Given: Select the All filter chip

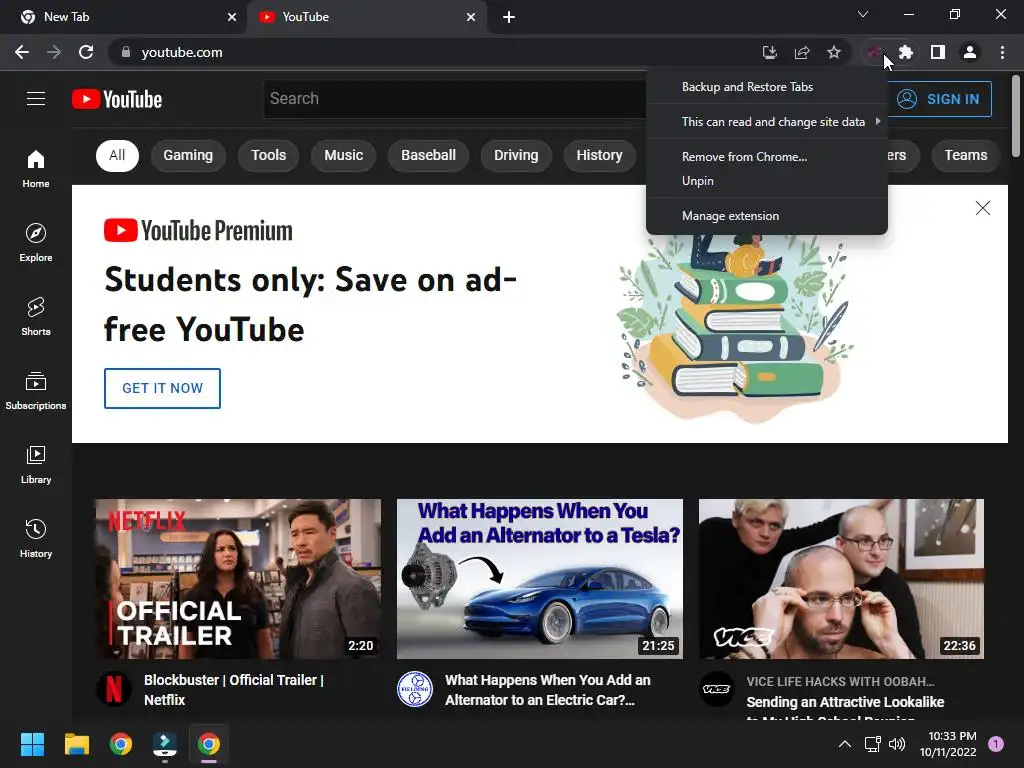Looking at the screenshot, I should (x=117, y=155).
